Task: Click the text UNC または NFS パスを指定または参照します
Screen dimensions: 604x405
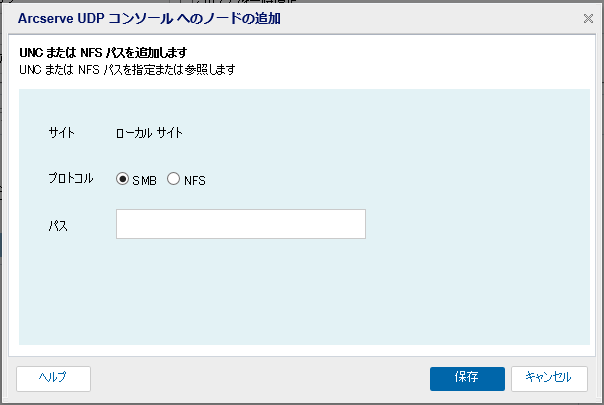Action: click(128, 70)
